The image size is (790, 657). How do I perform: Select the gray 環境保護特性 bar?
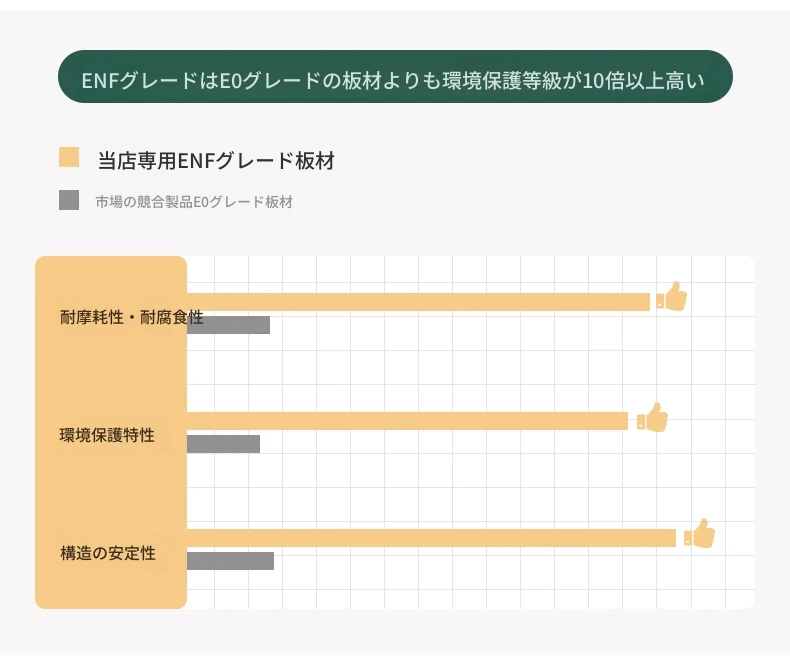(223, 443)
